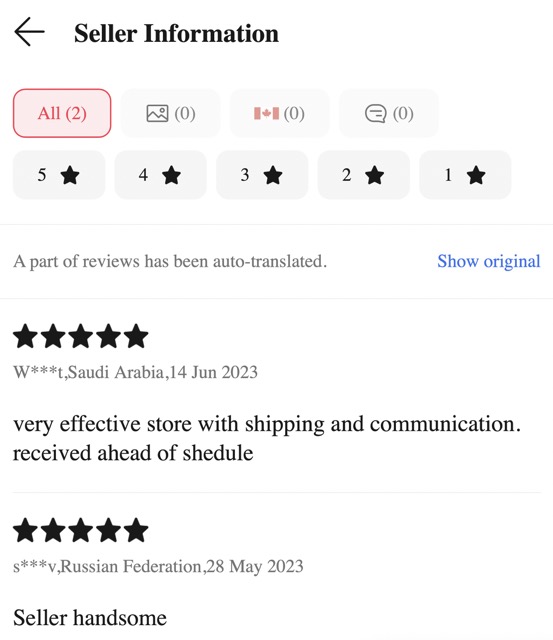Filter by the 1 star rating
The image size is (553, 640).
[x=465, y=175]
